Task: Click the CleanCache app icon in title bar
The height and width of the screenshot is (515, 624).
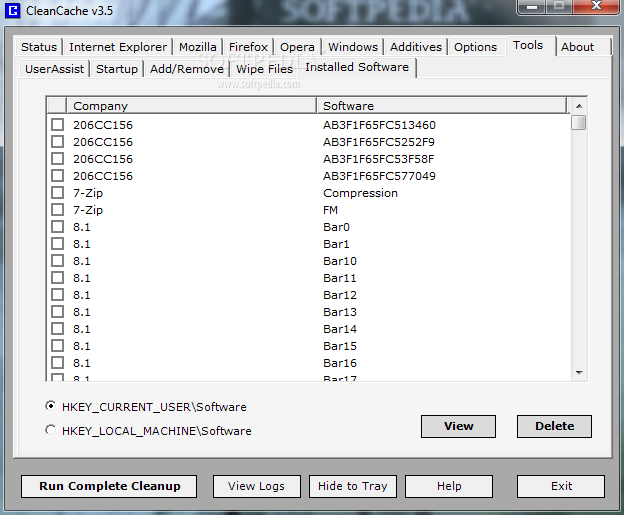Action: 12,10
